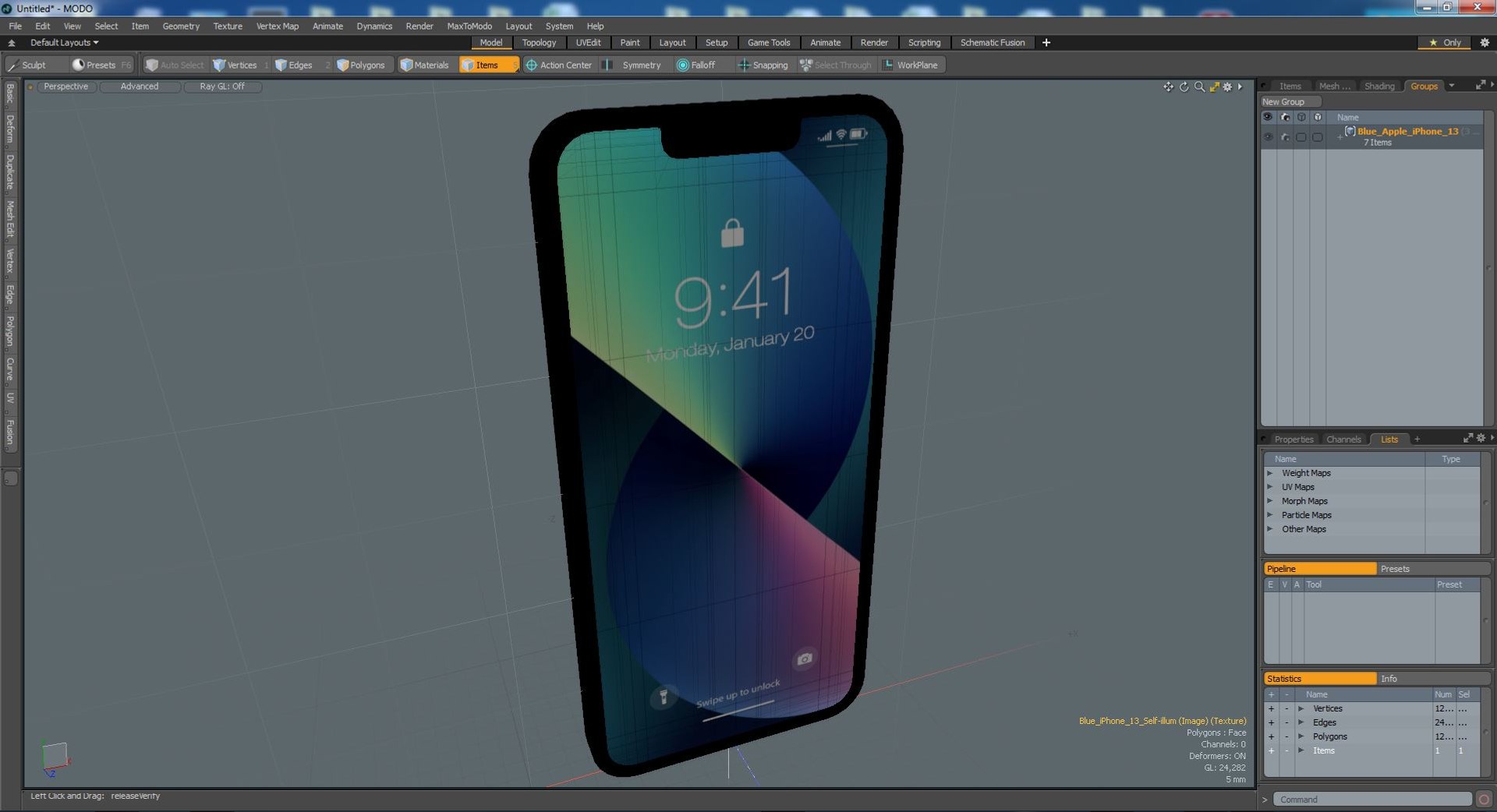1497x812 pixels.
Task: Open the WorkPlane menu
Action: pos(911,65)
